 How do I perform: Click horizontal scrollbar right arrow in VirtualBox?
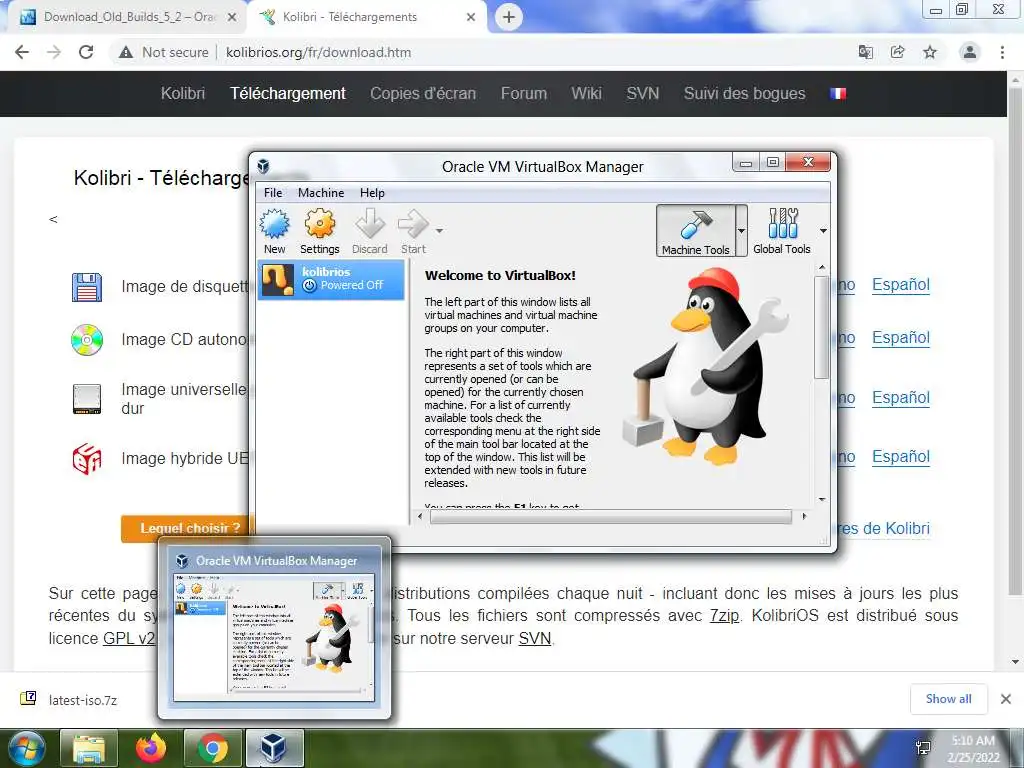[x=804, y=516]
